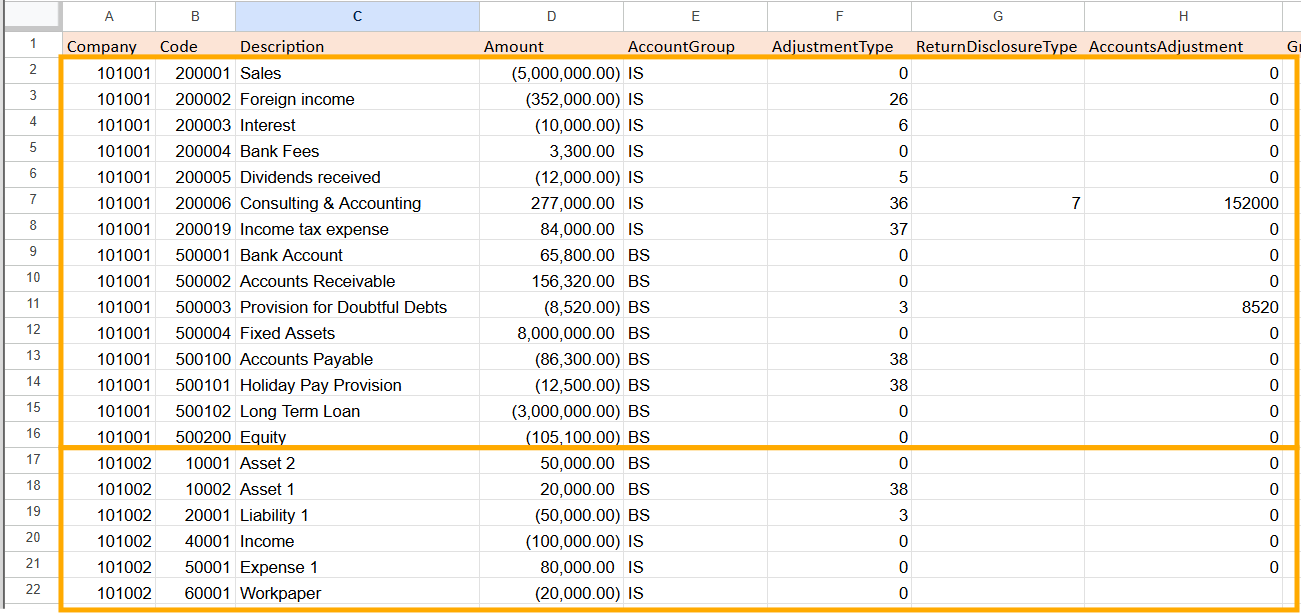Click the 'Sales' description cell
This screenshot has height=613, width=1301.
(x=358, y=73)
